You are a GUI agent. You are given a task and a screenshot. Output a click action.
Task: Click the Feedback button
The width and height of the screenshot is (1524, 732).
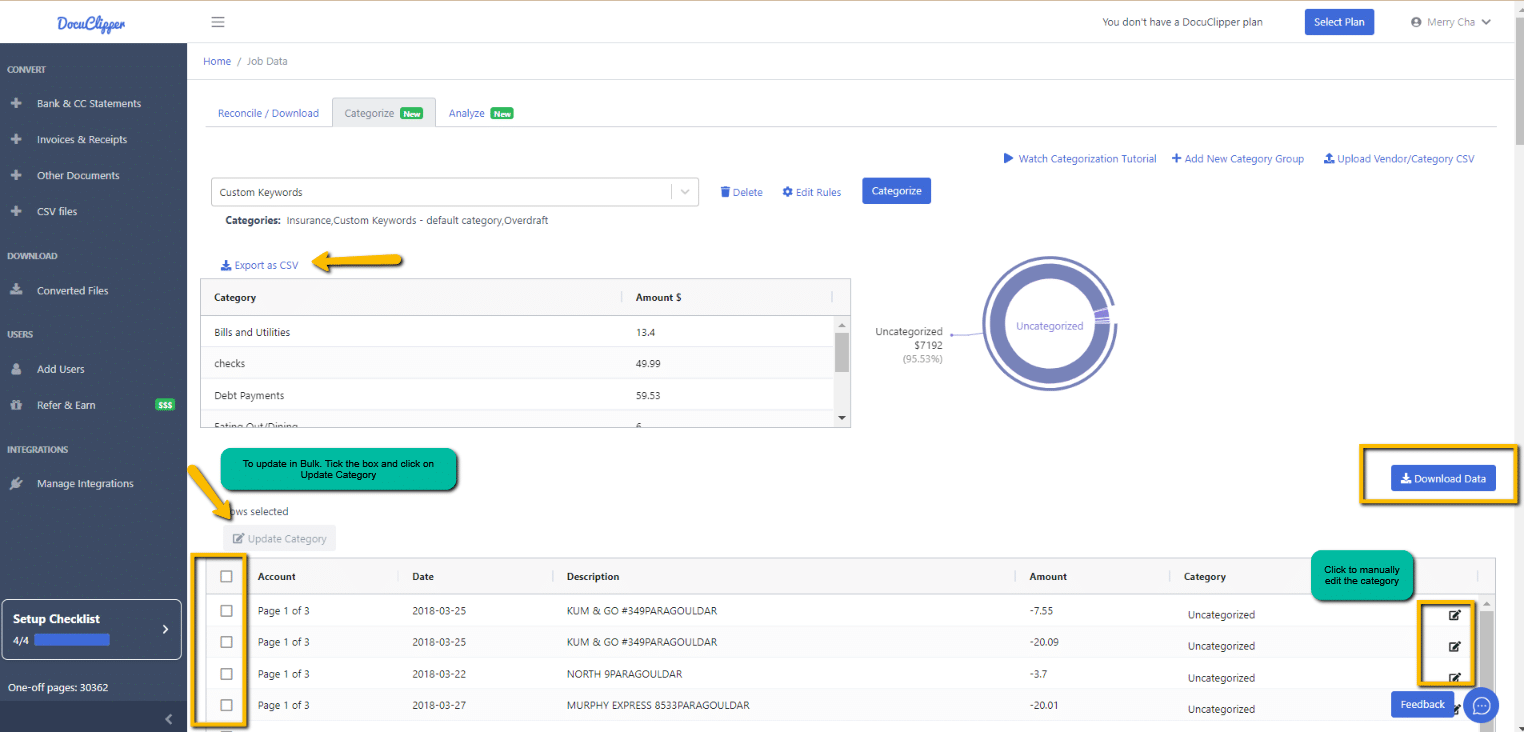(x=1422, y=704)
